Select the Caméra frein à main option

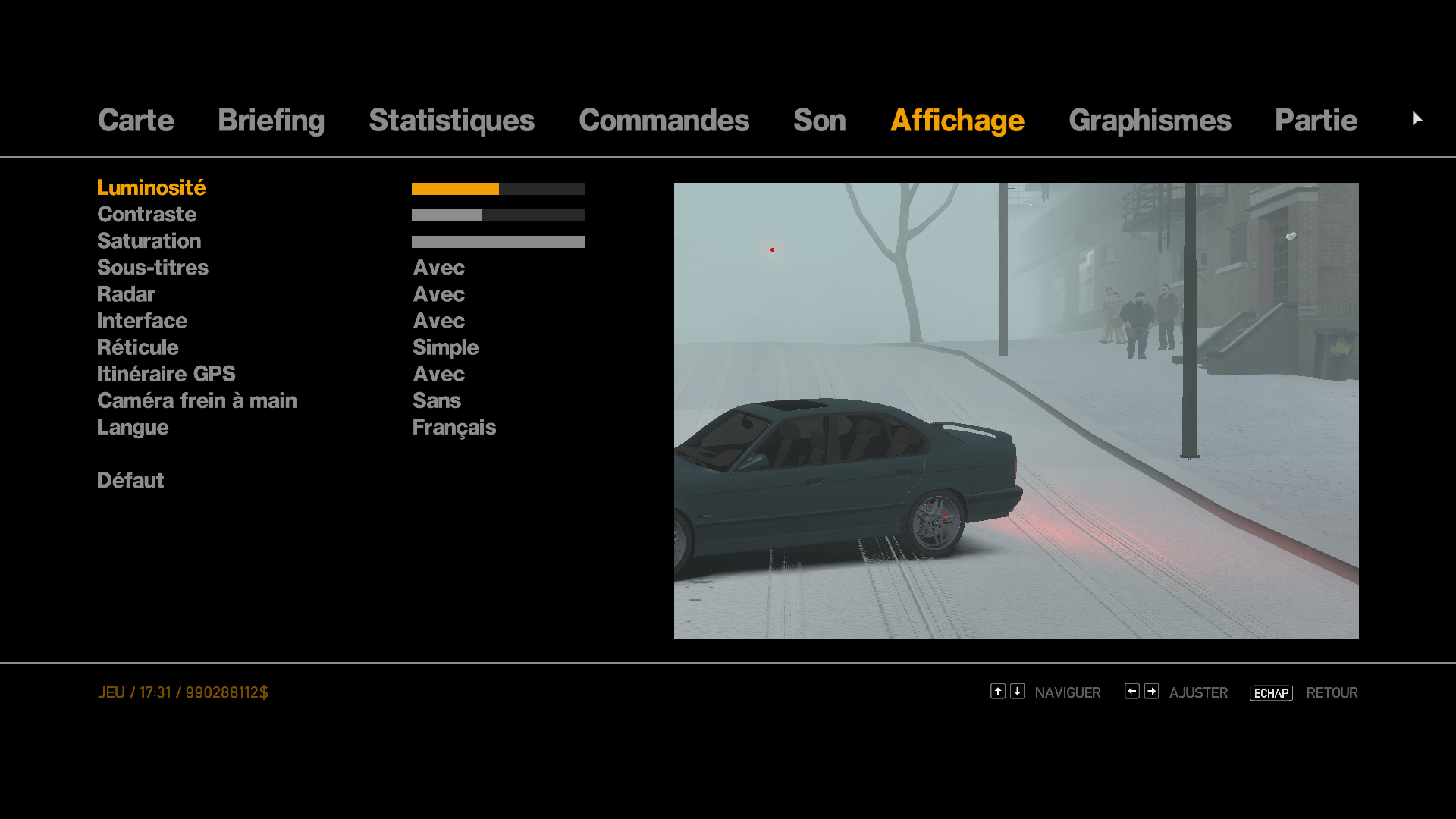point(196,400)
